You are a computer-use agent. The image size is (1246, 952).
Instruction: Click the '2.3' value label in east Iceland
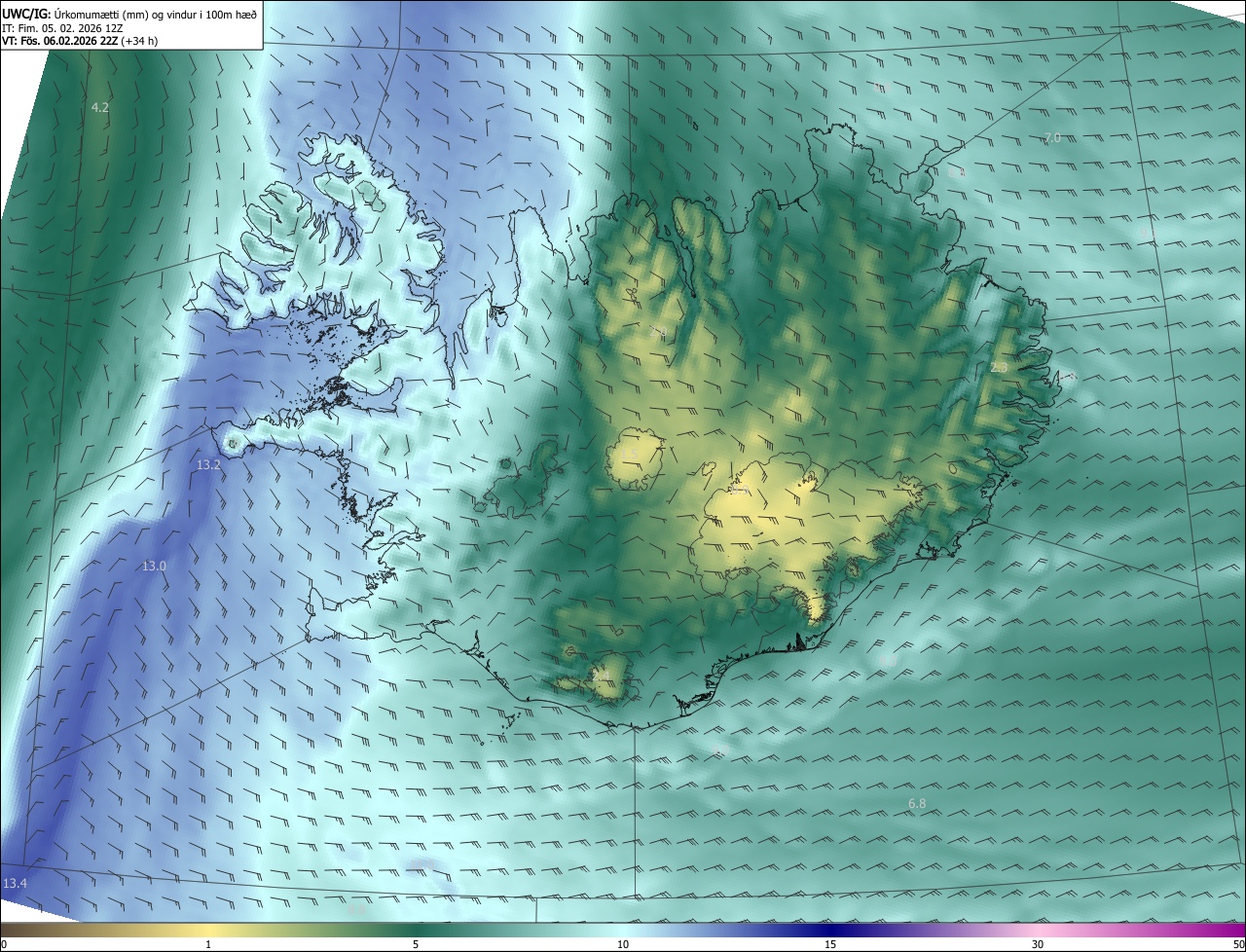(x=999, y=367)
